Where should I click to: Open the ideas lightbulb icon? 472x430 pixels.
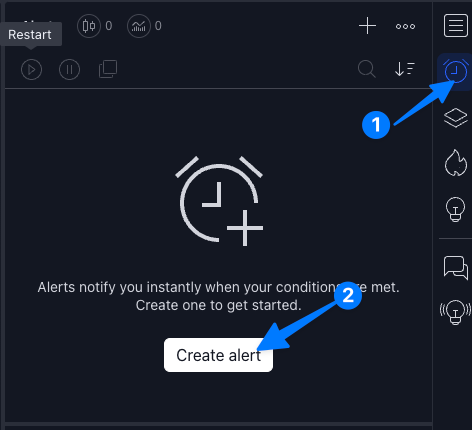(455, 209)
